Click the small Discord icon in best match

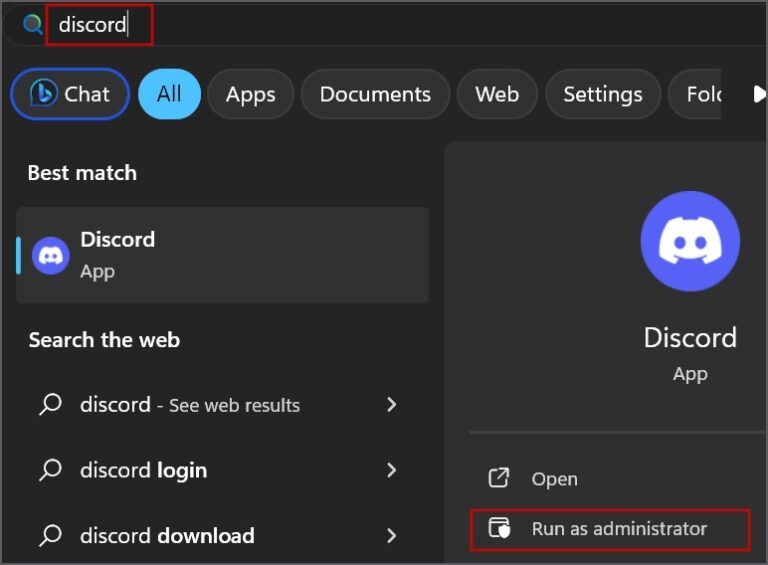tap(50, 255)
